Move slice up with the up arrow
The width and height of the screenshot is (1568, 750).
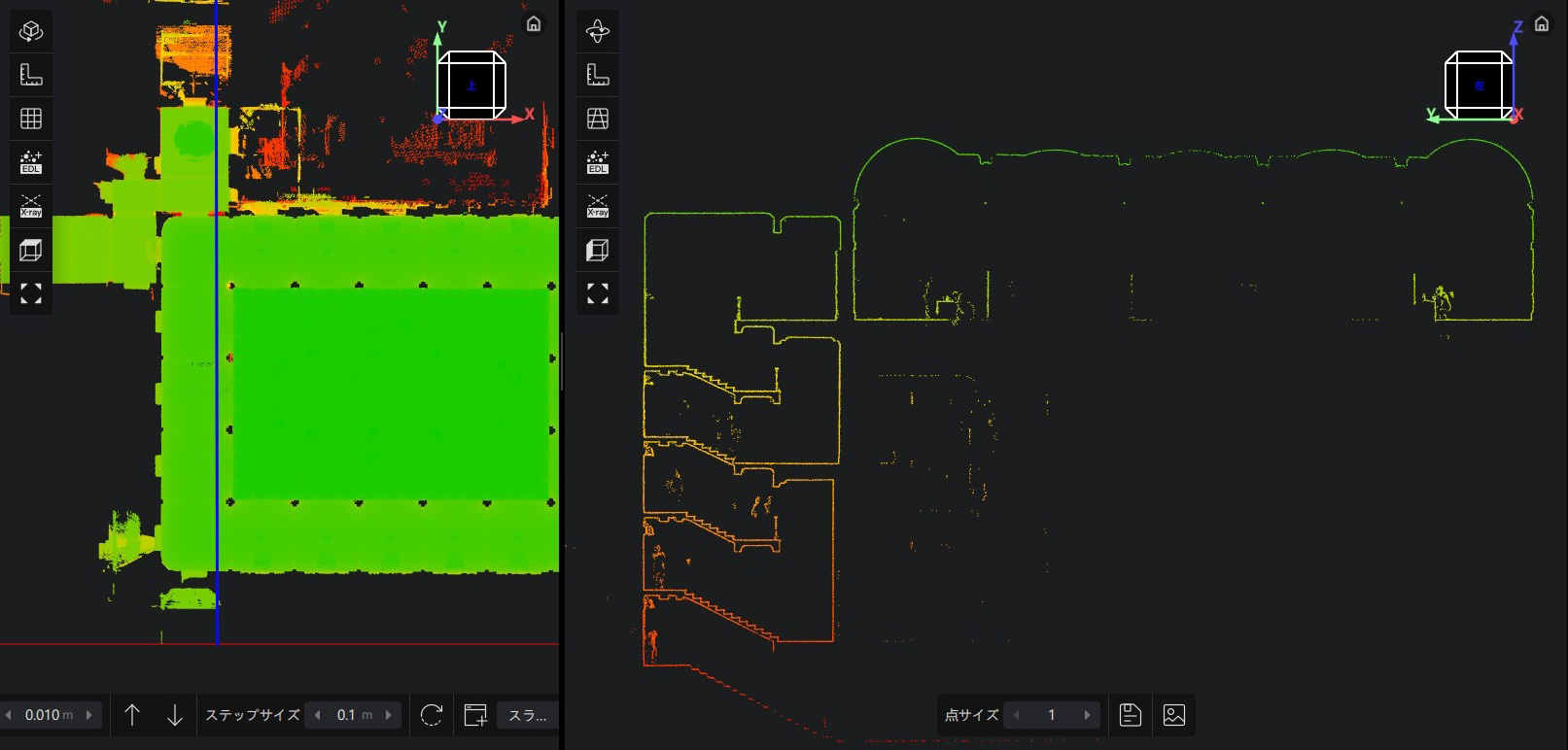point(132,715)
